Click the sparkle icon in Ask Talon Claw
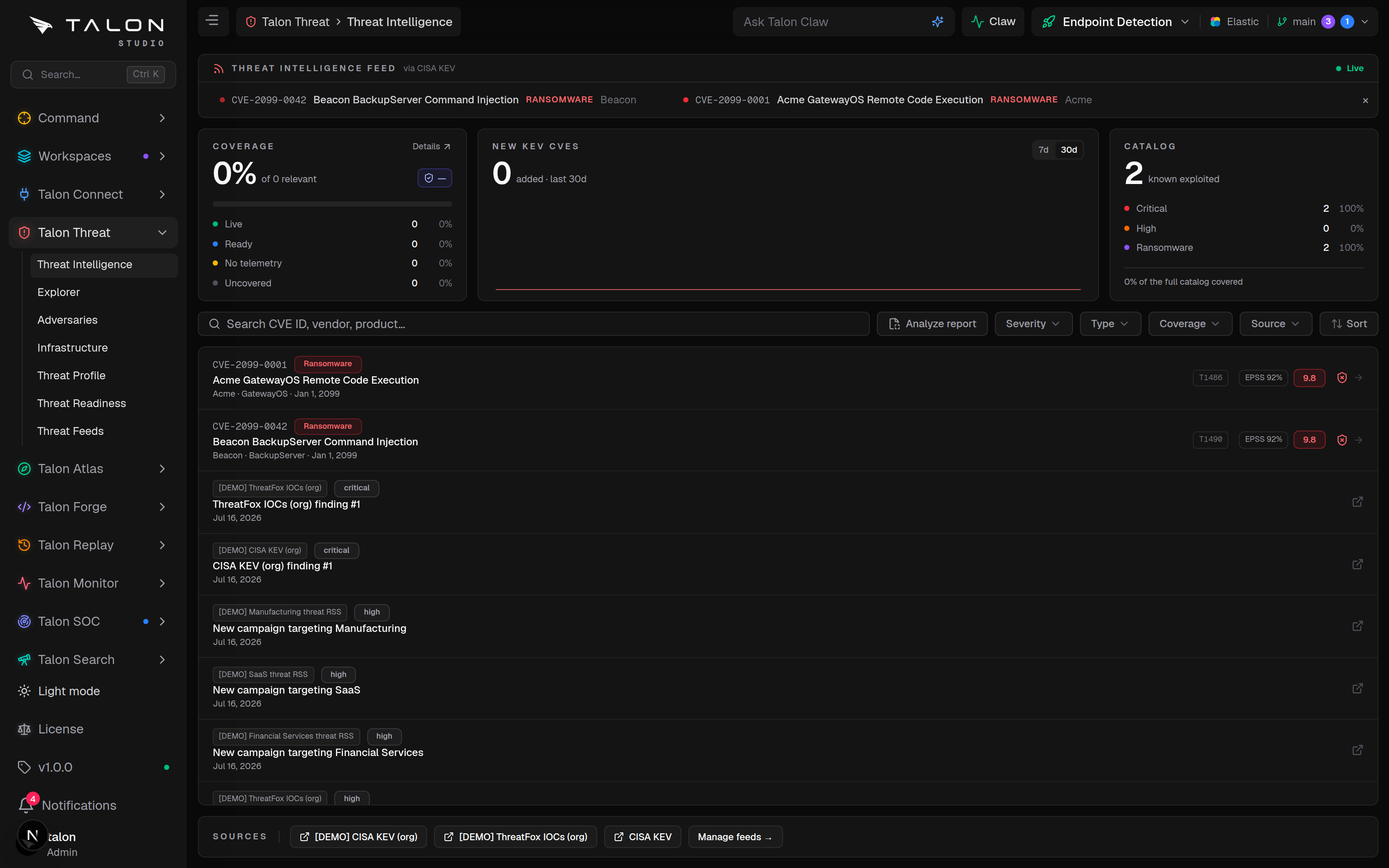Screen dimensions: 1389x868 click(937, 22)
